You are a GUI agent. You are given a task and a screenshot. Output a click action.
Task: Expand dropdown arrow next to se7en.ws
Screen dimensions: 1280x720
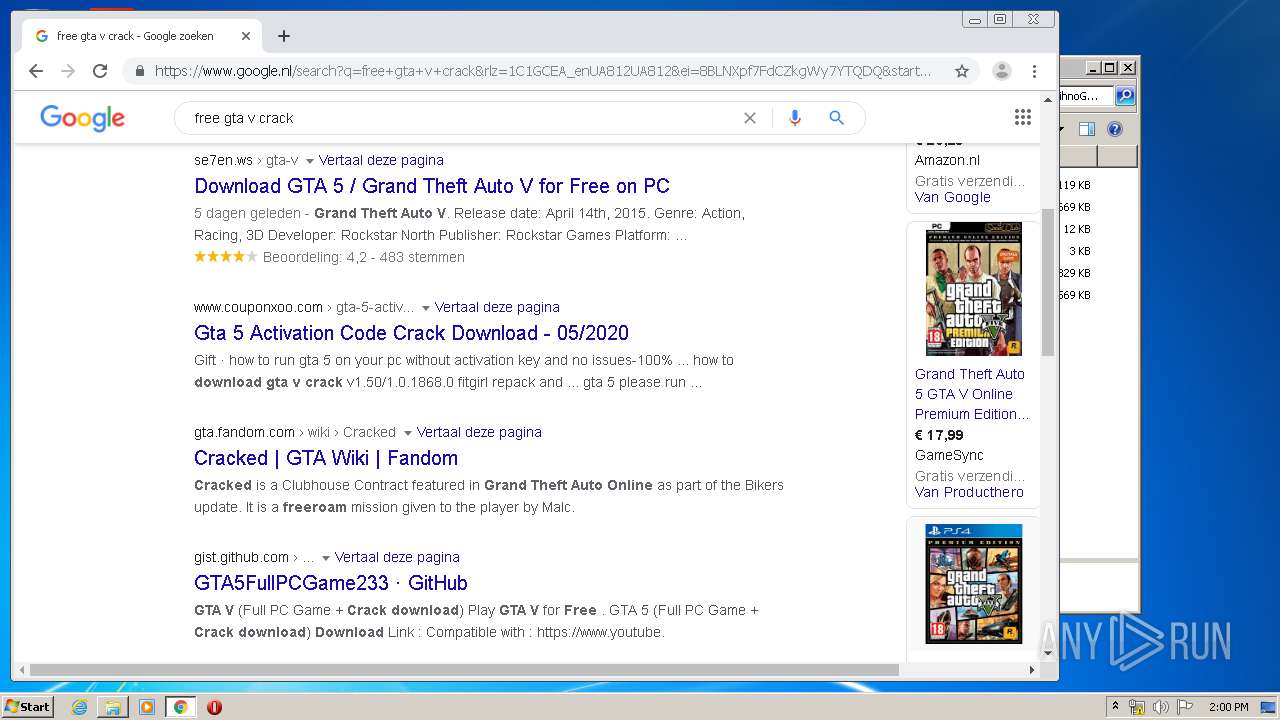click(x=309, y=161)
